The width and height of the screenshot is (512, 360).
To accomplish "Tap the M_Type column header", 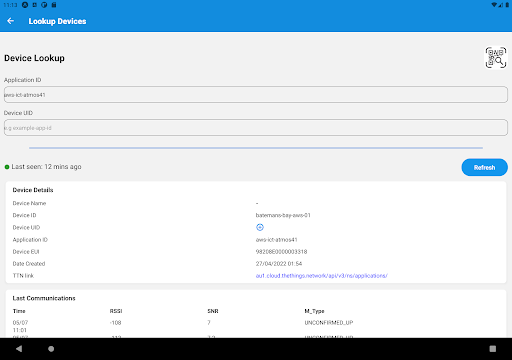I will [314, 311].
